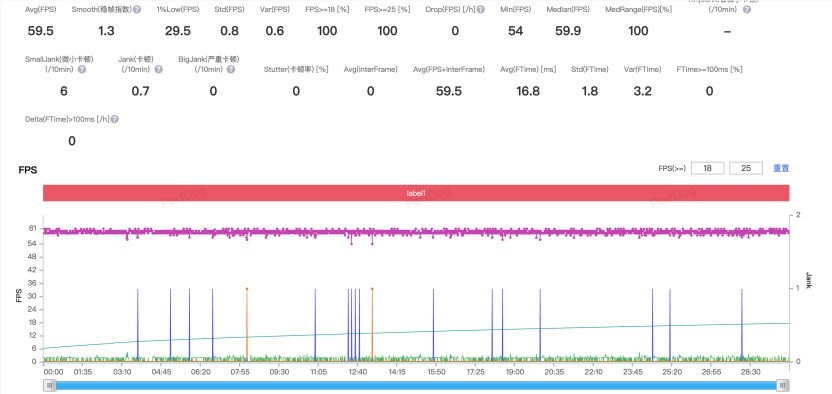
Task: Select the Var(FPS) value 0.6
Action: coord(275,31)
